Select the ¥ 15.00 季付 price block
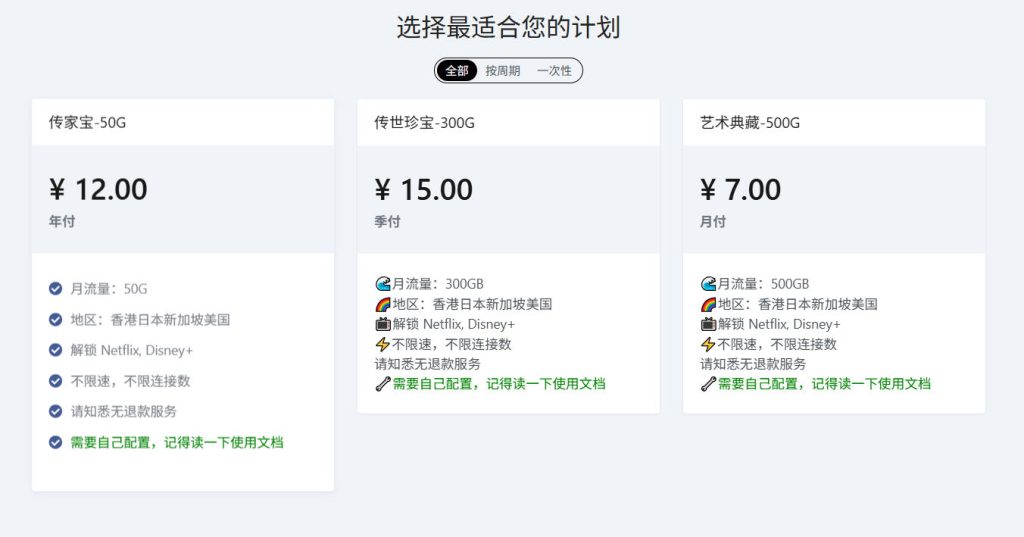Image resolution: width=1024 pixels, height=537 pixels. pos(508,199)
